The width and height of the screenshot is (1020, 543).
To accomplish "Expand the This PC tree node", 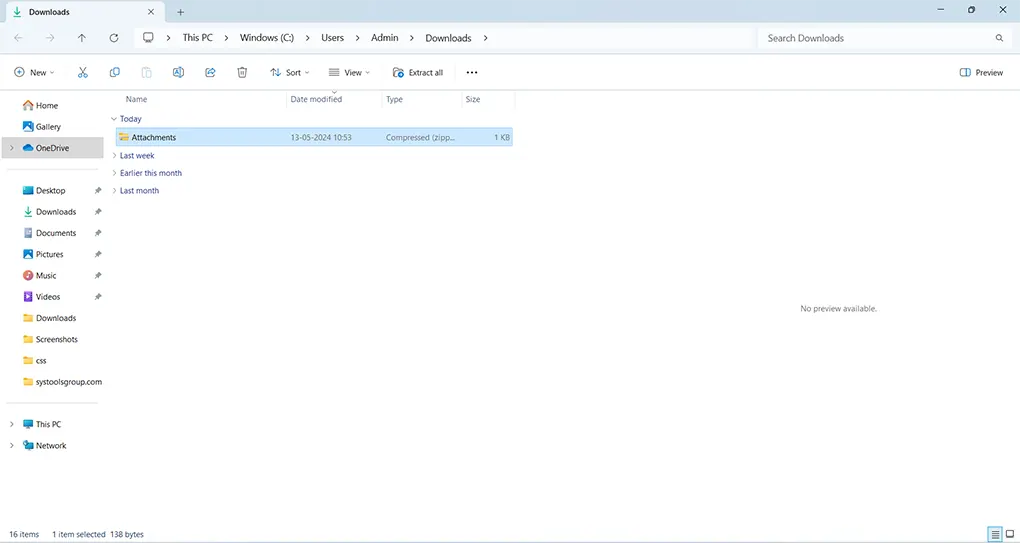I will click(12, 424).
